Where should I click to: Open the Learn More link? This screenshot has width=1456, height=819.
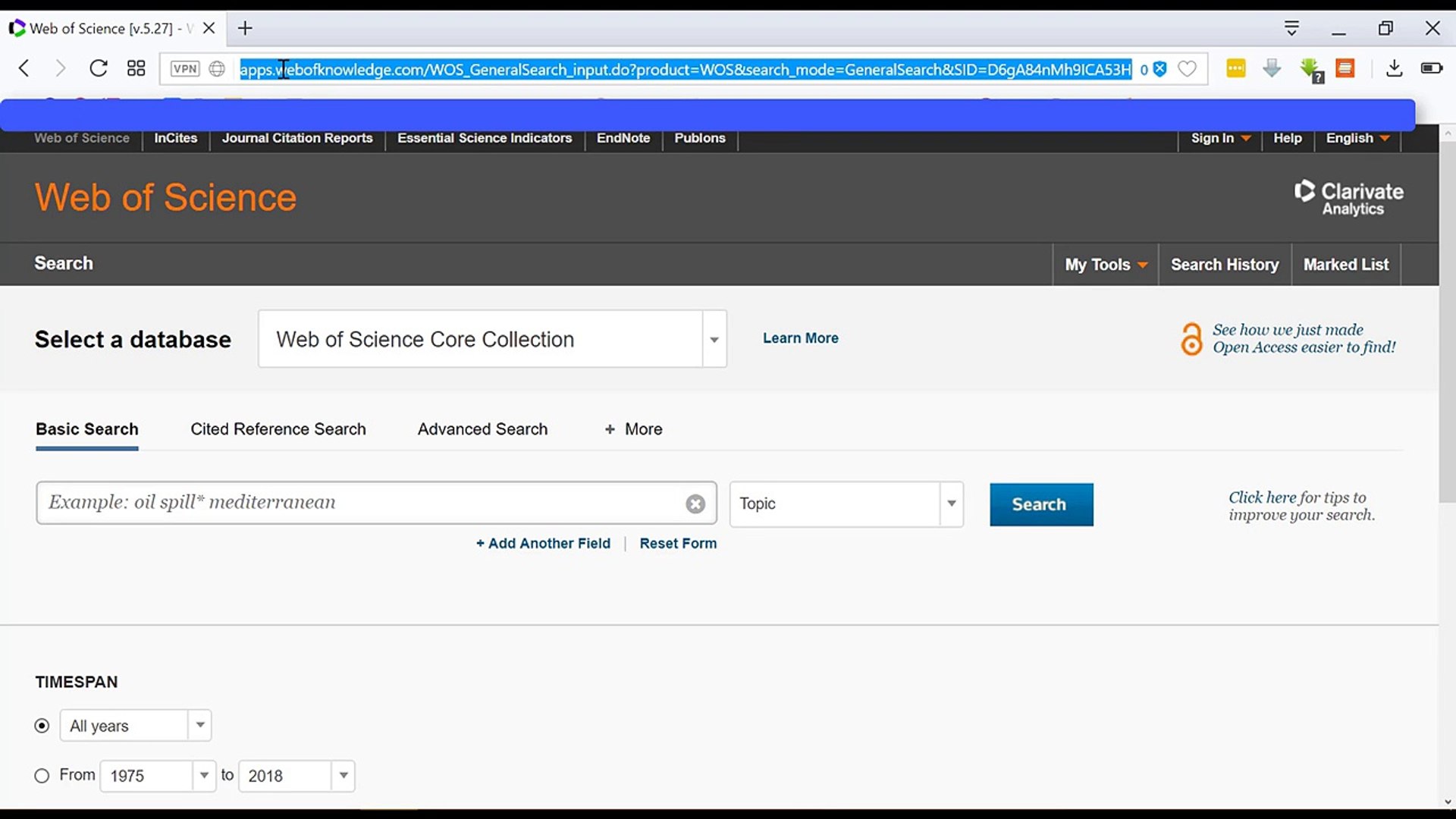pos(801,338)
